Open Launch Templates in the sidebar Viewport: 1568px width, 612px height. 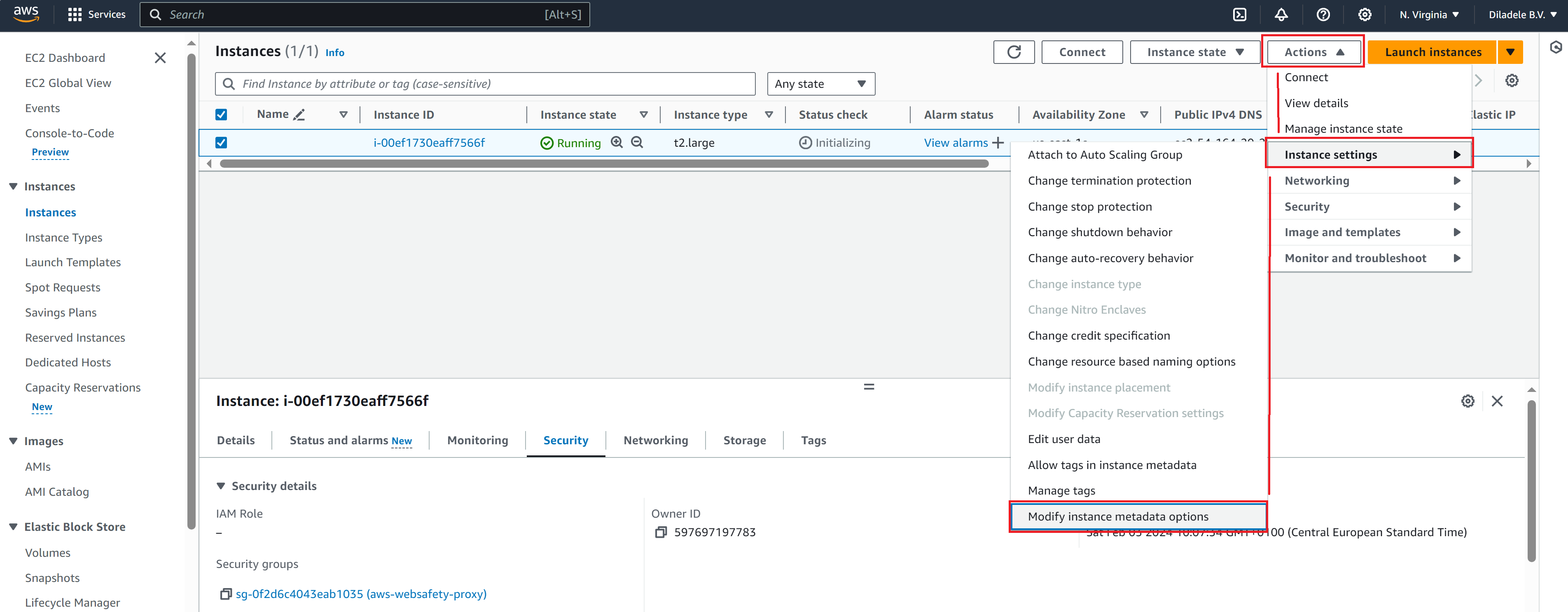point(73,263)
